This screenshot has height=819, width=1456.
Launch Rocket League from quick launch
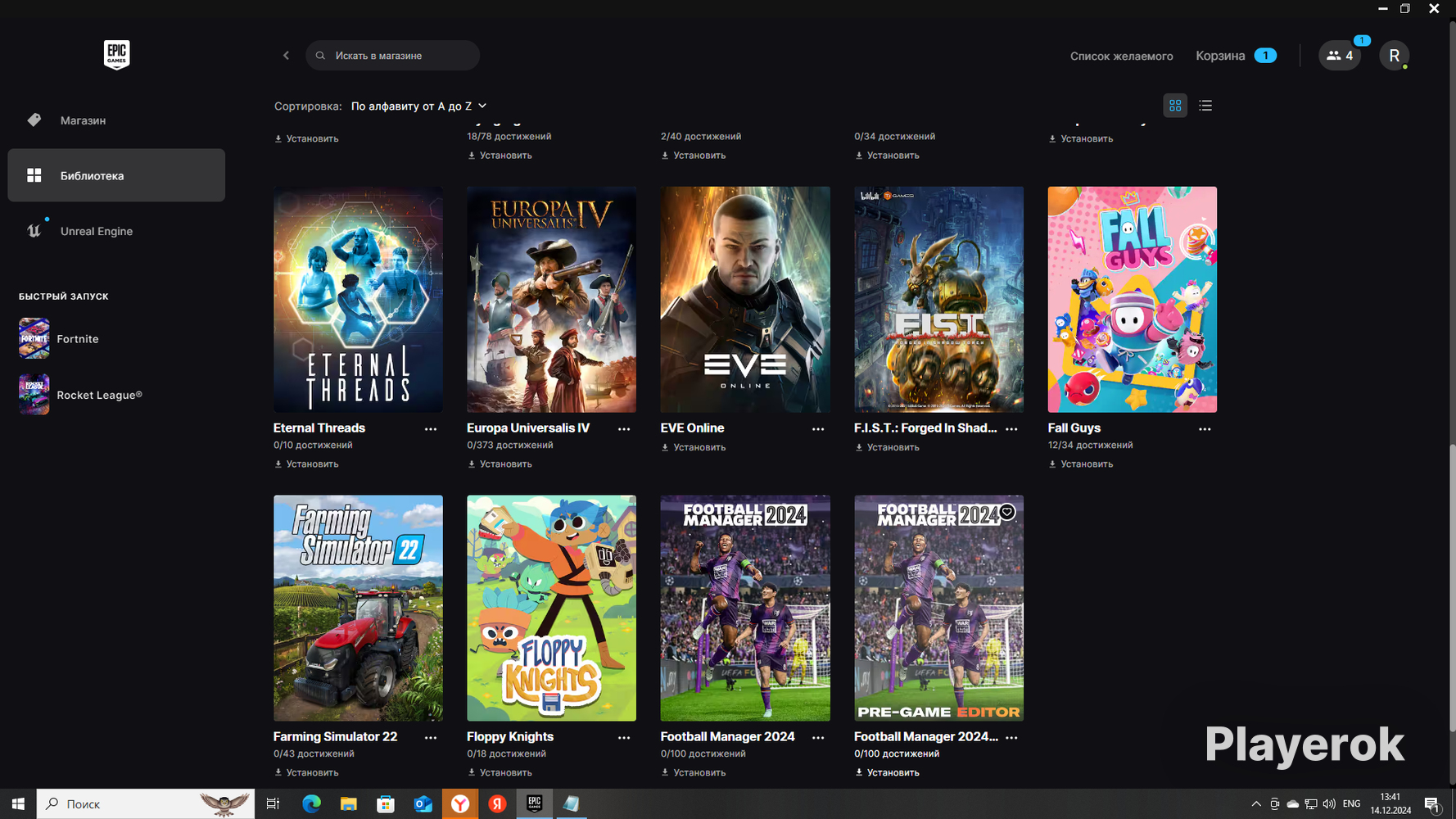(x=34, y=394)
